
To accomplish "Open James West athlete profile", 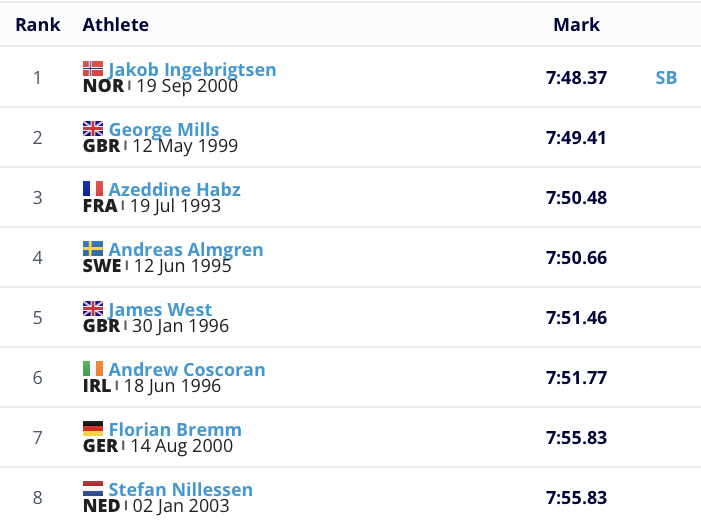I will tap(160, 310).
